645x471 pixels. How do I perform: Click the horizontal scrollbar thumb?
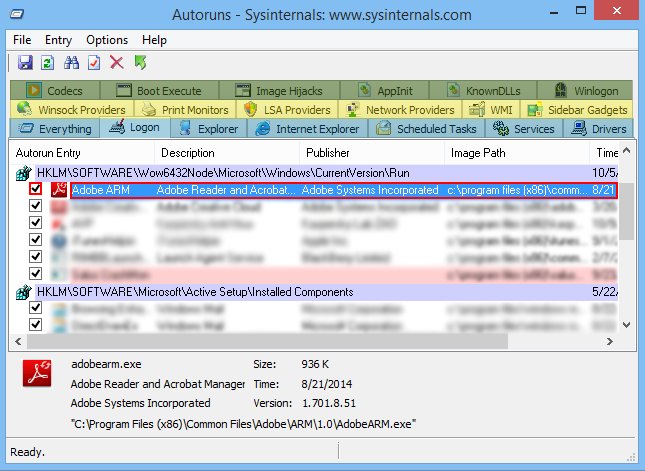[267, 341]
